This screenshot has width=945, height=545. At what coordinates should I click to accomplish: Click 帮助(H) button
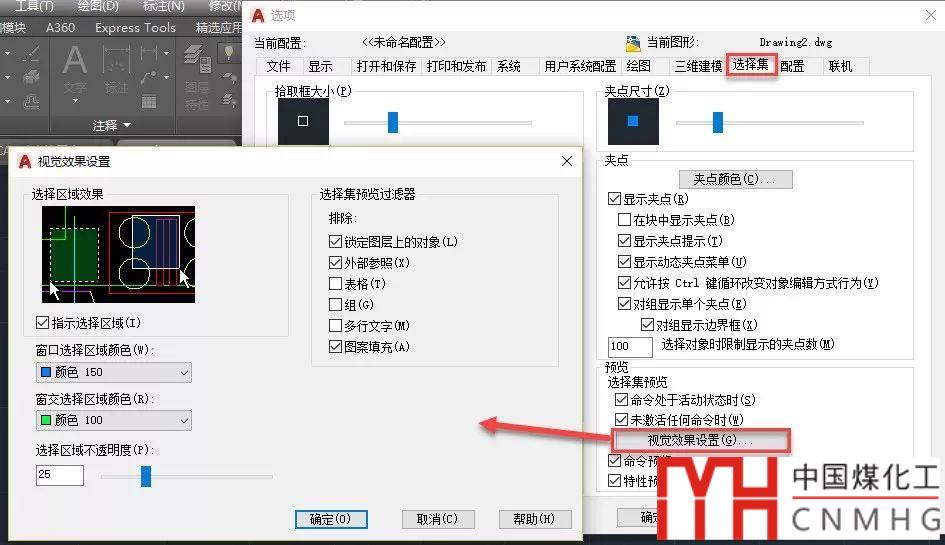[535, 519]
